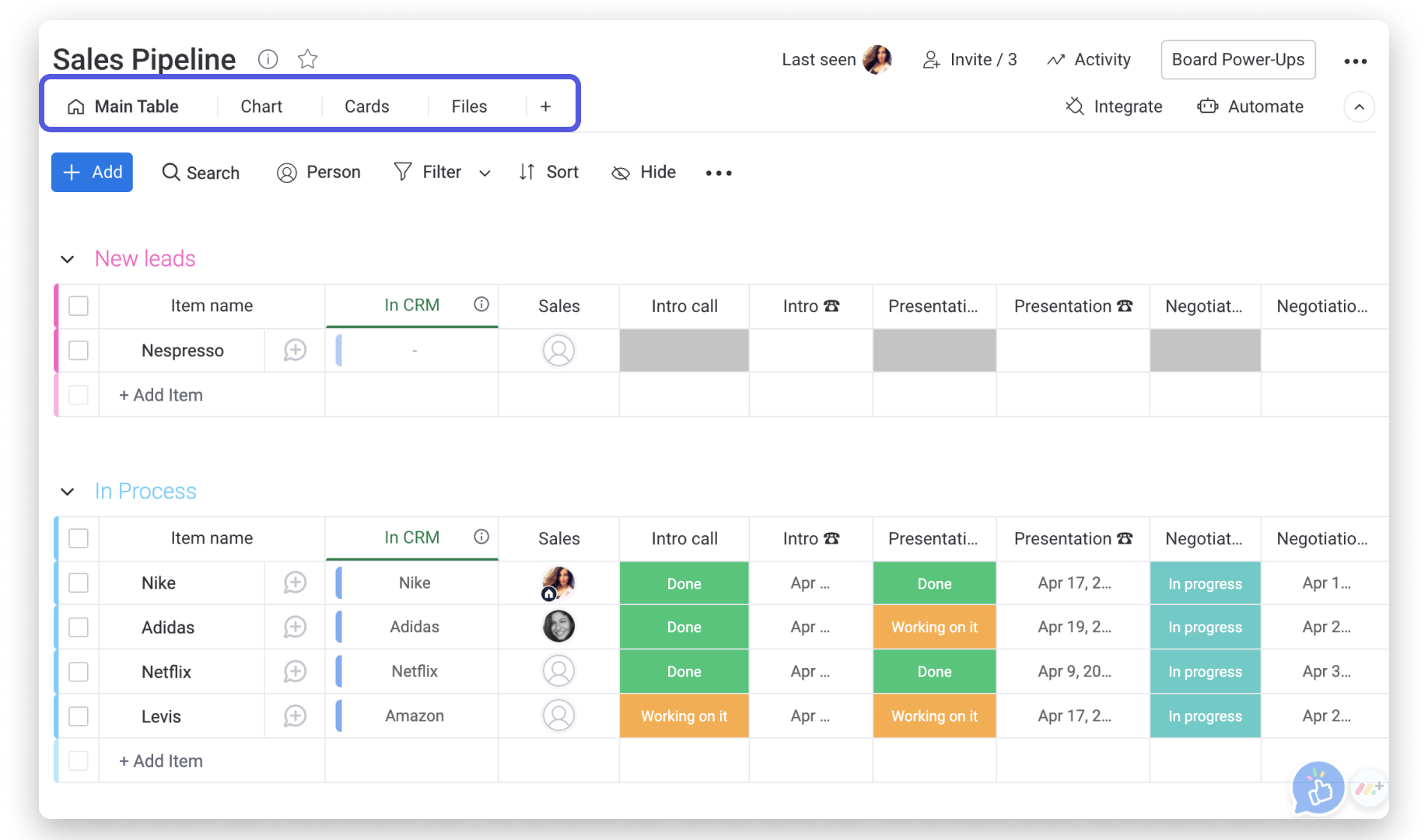Open Board Power-Ups
This screenshot has height=840, width=1428.
click(1237, 60)
